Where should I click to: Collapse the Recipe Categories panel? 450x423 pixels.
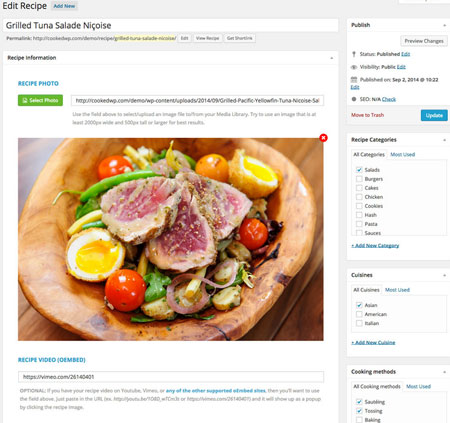[x=444, y=140]
